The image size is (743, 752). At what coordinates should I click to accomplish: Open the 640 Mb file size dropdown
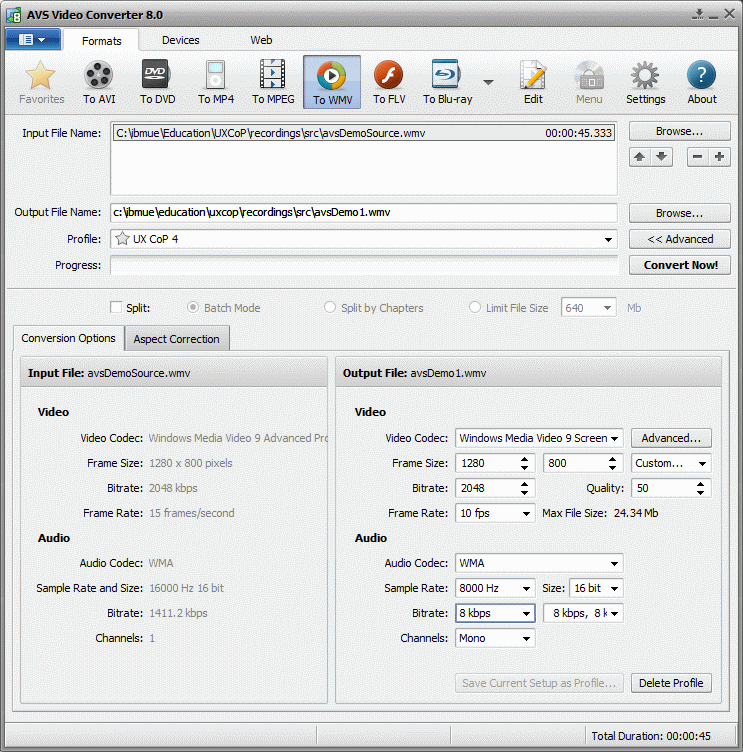(589, 308)
